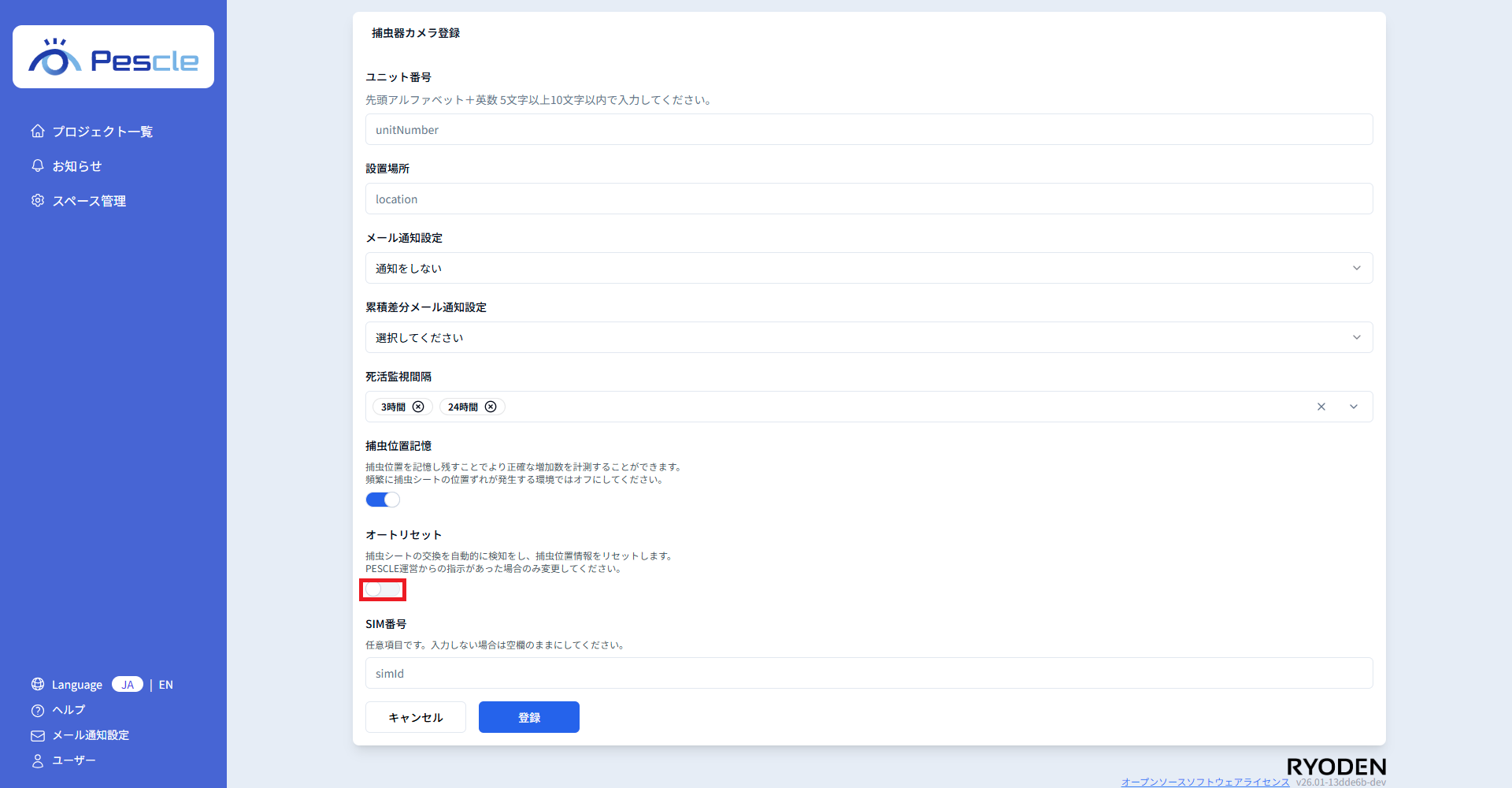This screenshot has height=788, width=1512.
Task: Open スペース管理 in the sidebar
Action: (89, 201)
